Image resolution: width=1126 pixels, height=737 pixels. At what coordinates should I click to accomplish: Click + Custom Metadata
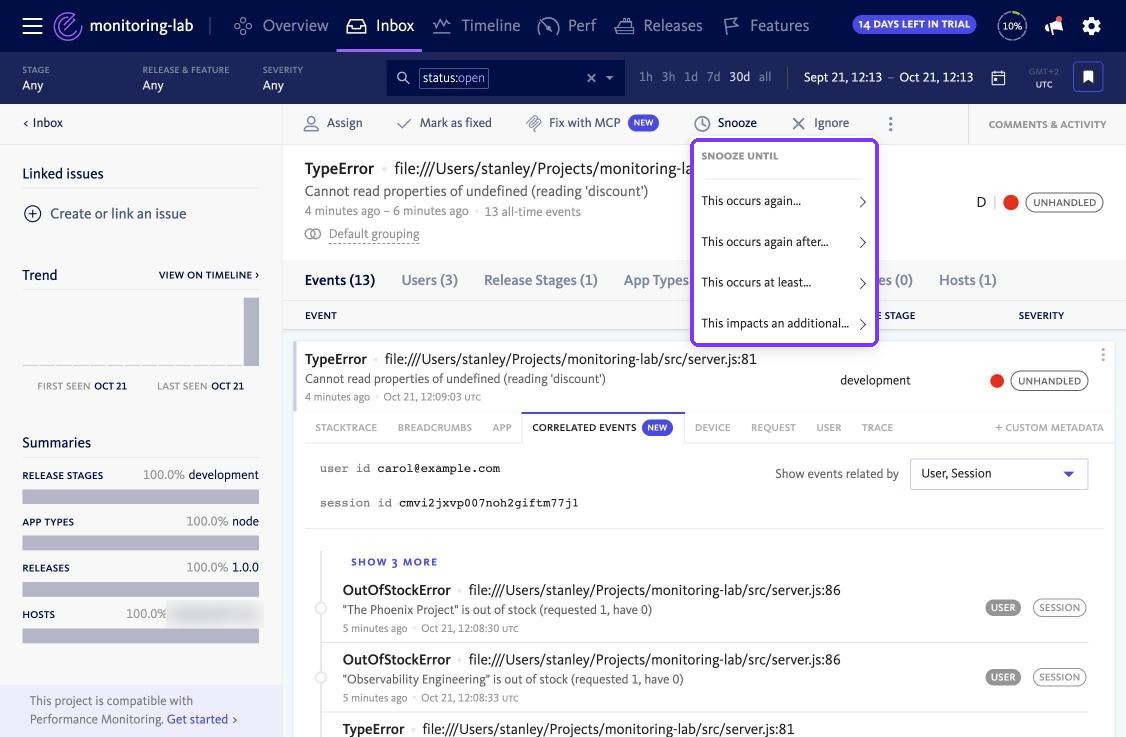(x=1048, y=427)
